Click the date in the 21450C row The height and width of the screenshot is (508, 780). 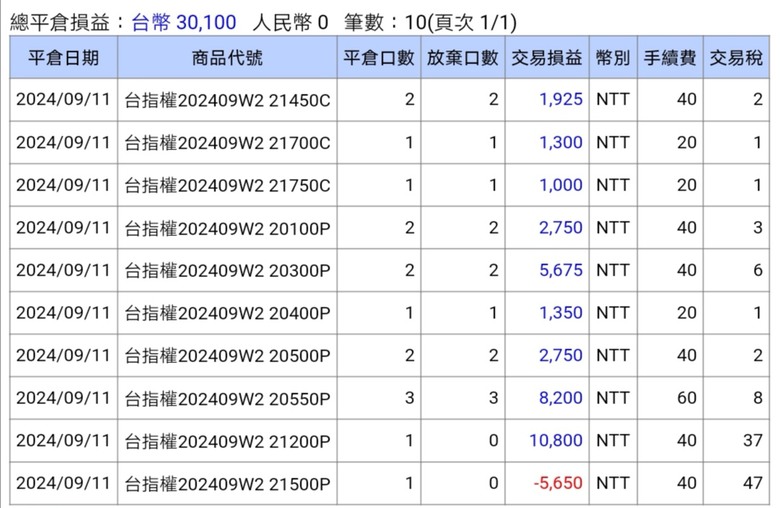click(63, 100)
